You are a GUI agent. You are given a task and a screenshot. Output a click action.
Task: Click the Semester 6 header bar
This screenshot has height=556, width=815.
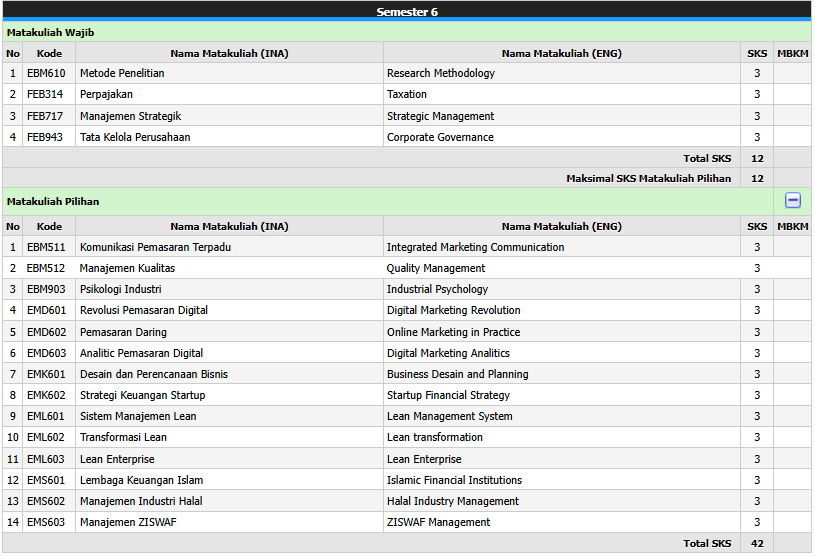coord(406,12)
